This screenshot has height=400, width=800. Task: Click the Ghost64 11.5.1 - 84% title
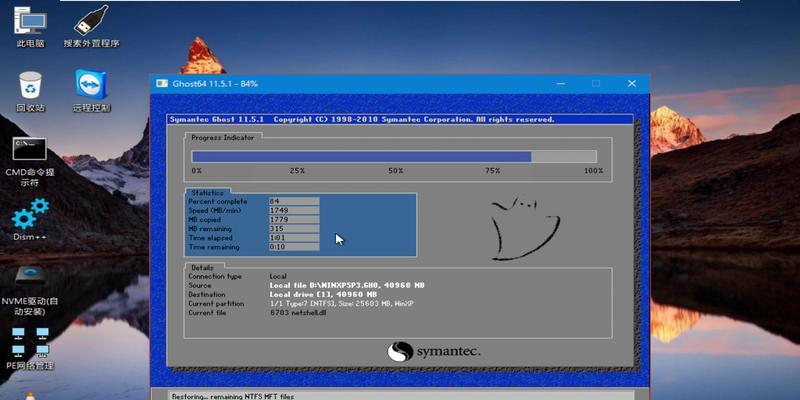[x=215, y=84]
